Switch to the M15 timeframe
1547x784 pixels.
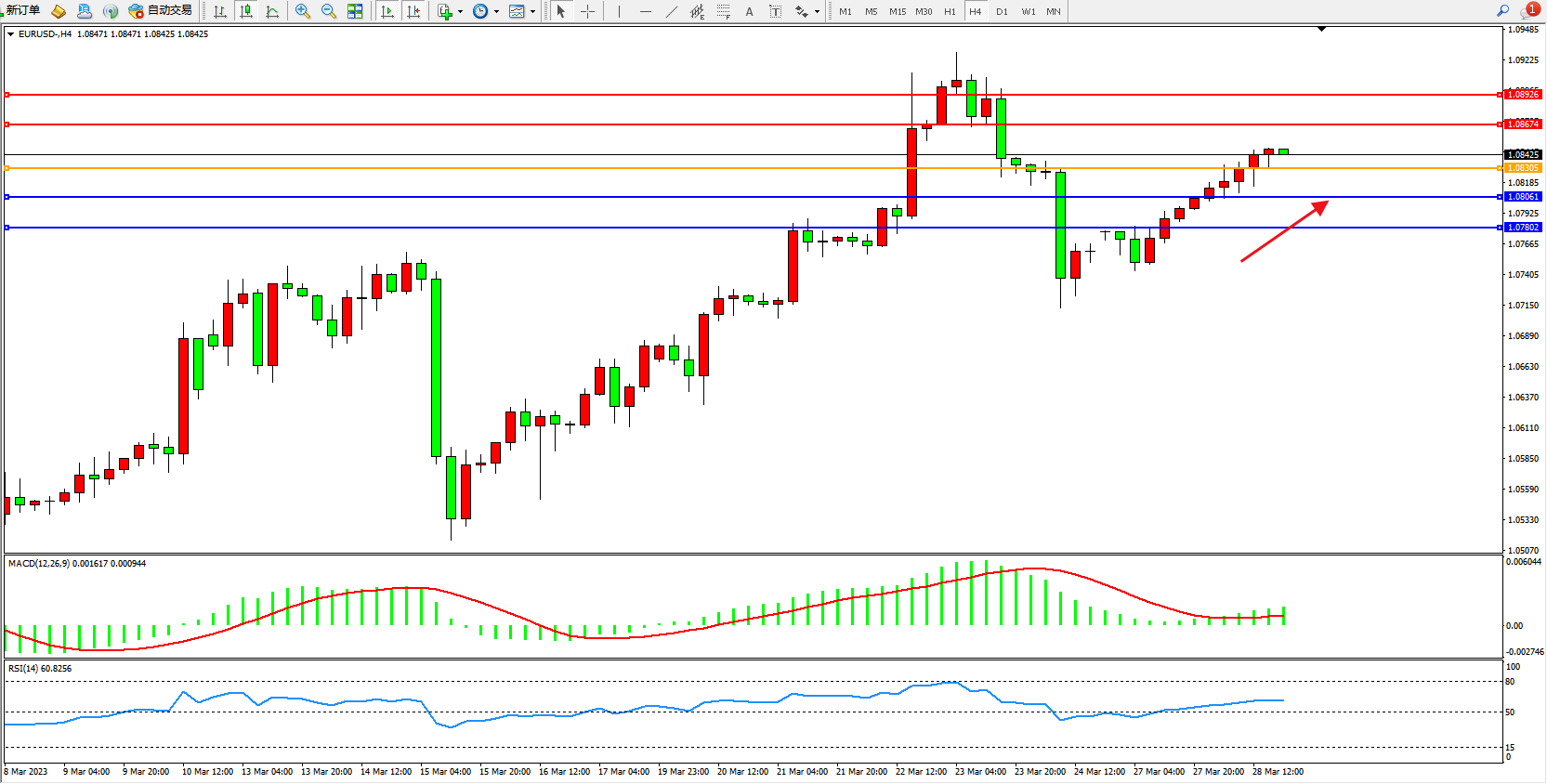tap(897, 12)
